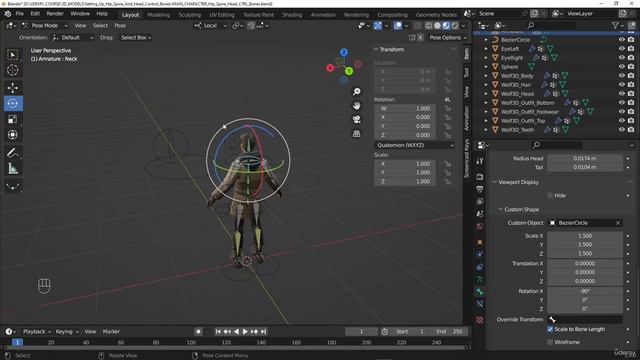The image size is (640, 360).
Task: Select the Cursor tool in toolbar
Action: (x=13, y=70)
